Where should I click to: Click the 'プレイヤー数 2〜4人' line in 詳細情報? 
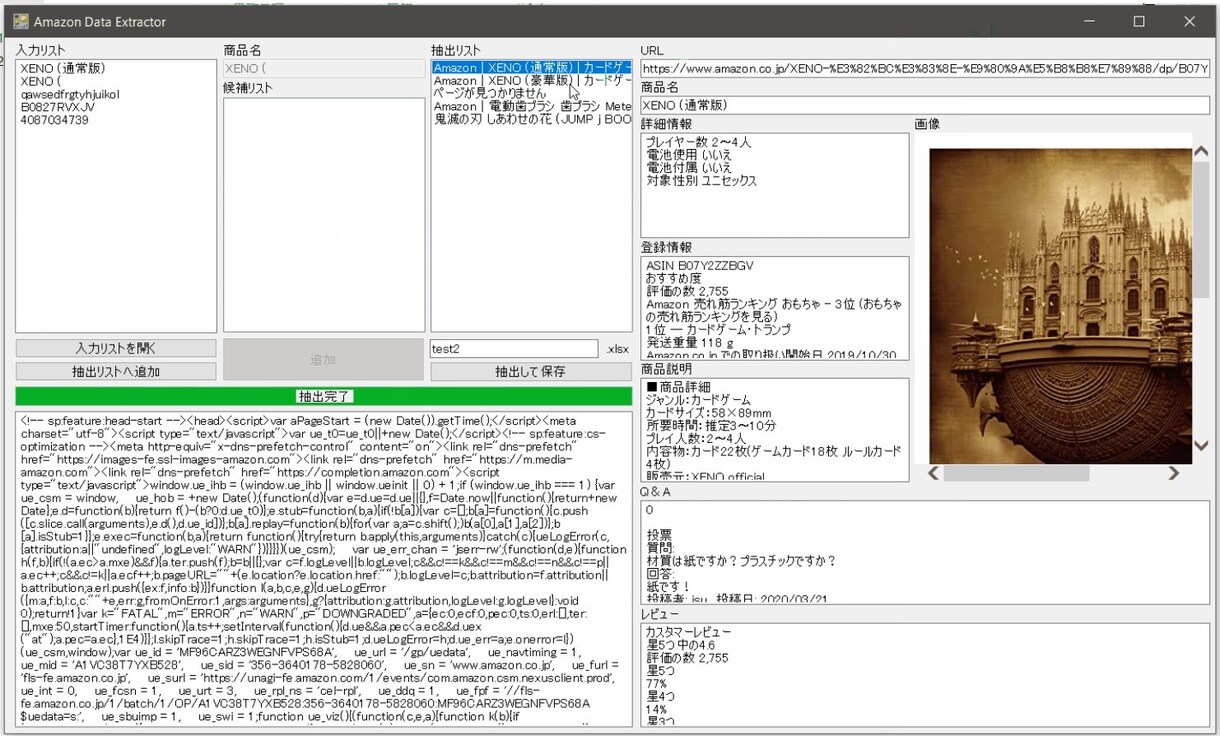[x=698, y=142]
